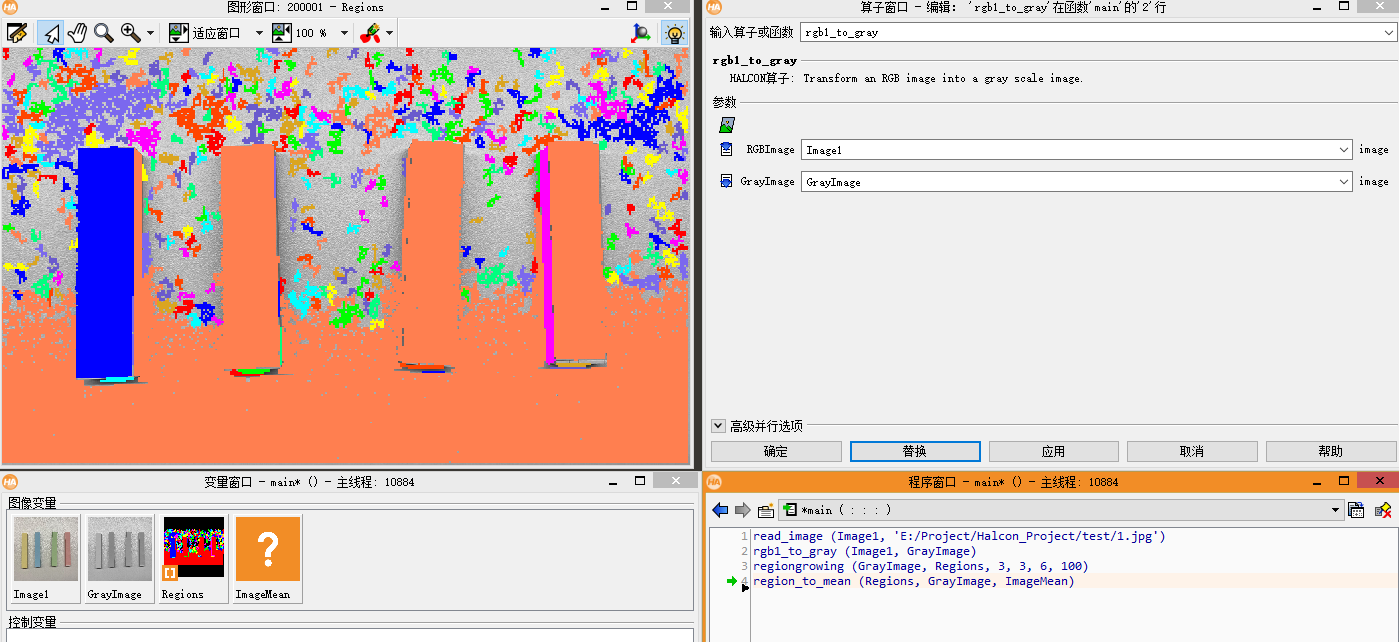Select the GrayImage variable thumbnail
This screenshot has width=1399, height=642.
point(119,558)
